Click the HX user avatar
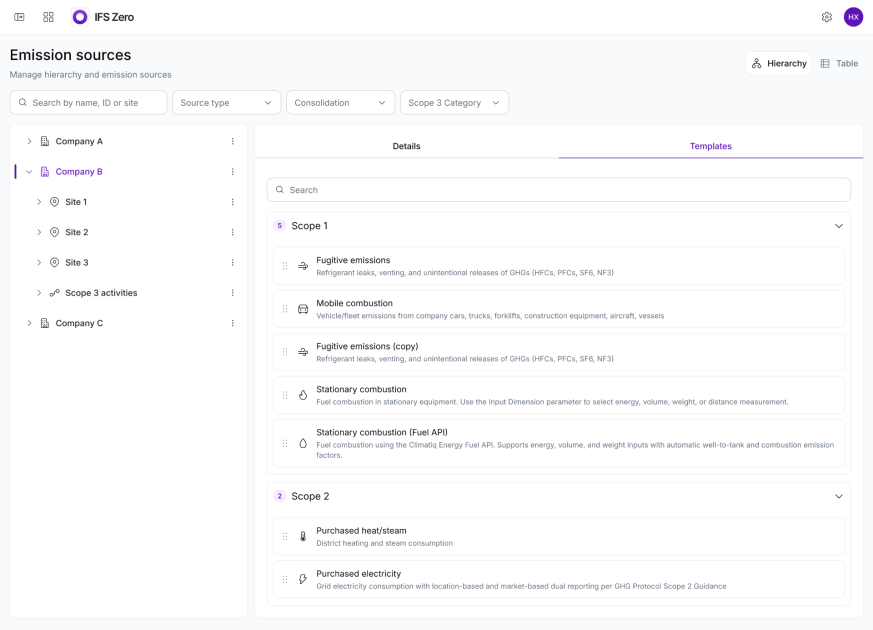 (x=853, y=17)
